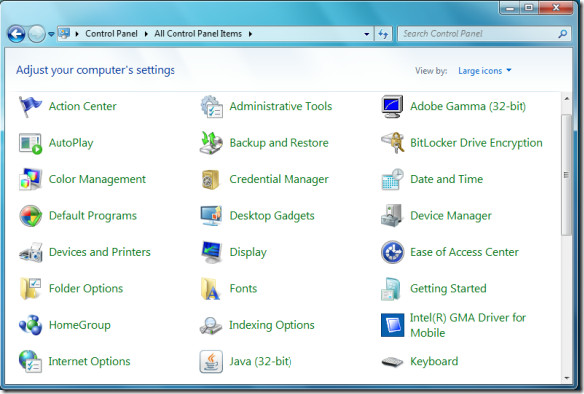Viewport: 584px width, 394px height.
Task: Open the Adobe Gamma monitor icon
Action: [392, 107]
